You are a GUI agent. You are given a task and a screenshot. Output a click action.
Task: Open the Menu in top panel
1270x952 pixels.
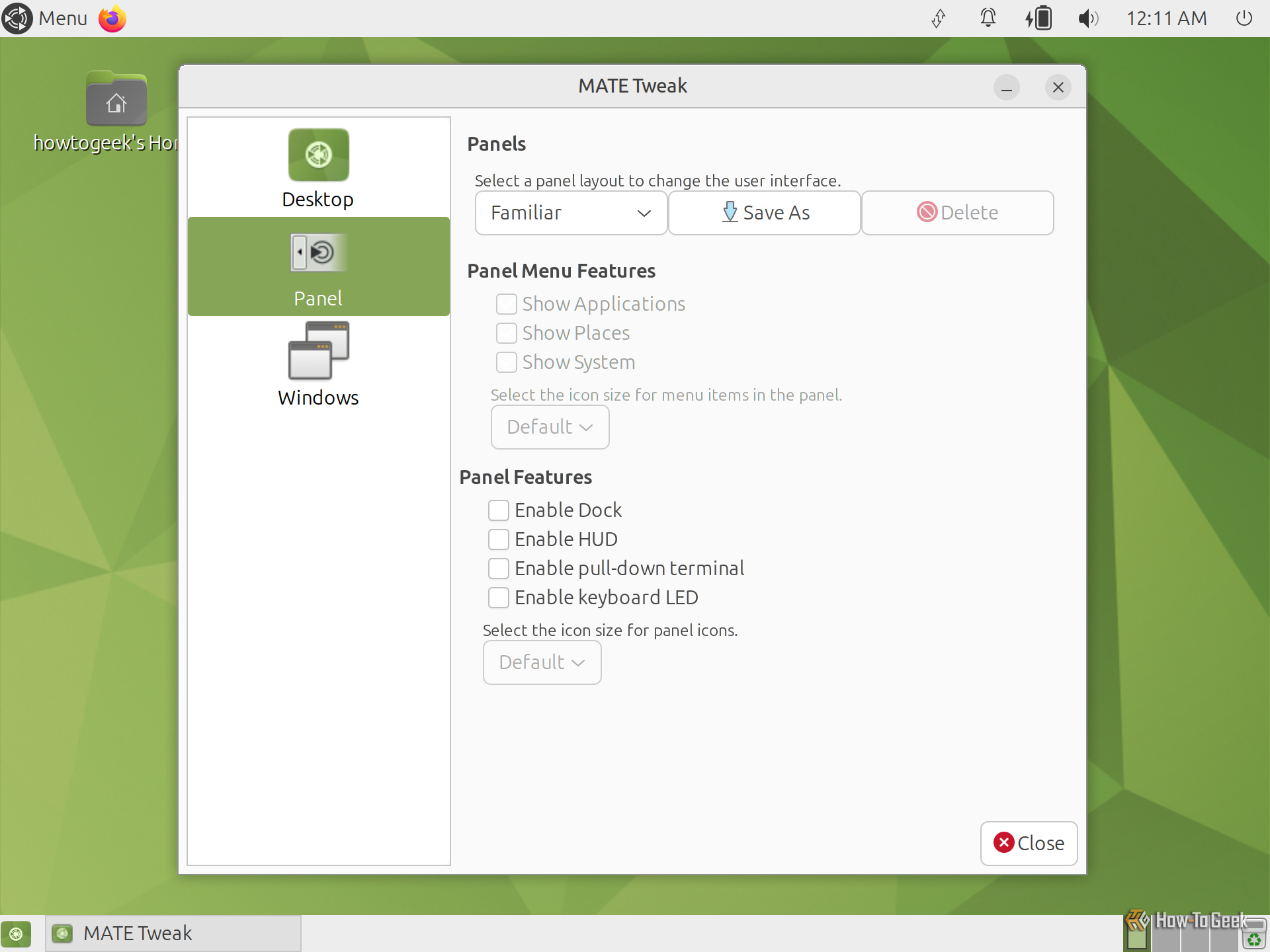(63, 19)
